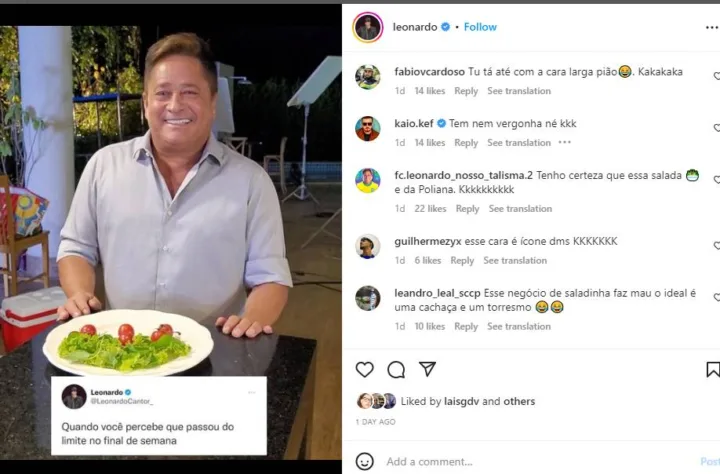
Task: Like kaio.kef's comment heart
Action: pyautogui.click(x=715, y=128)
